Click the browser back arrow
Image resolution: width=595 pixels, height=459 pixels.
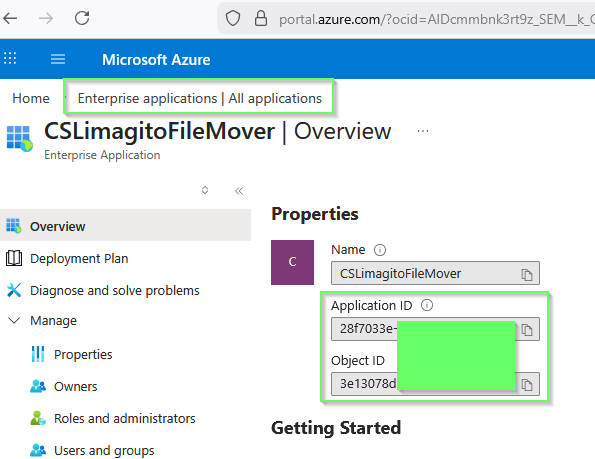click(x=11, y=18)
